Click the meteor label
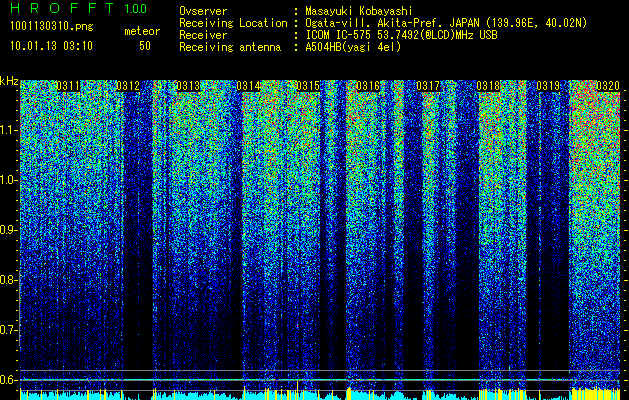 click(142, 31)
